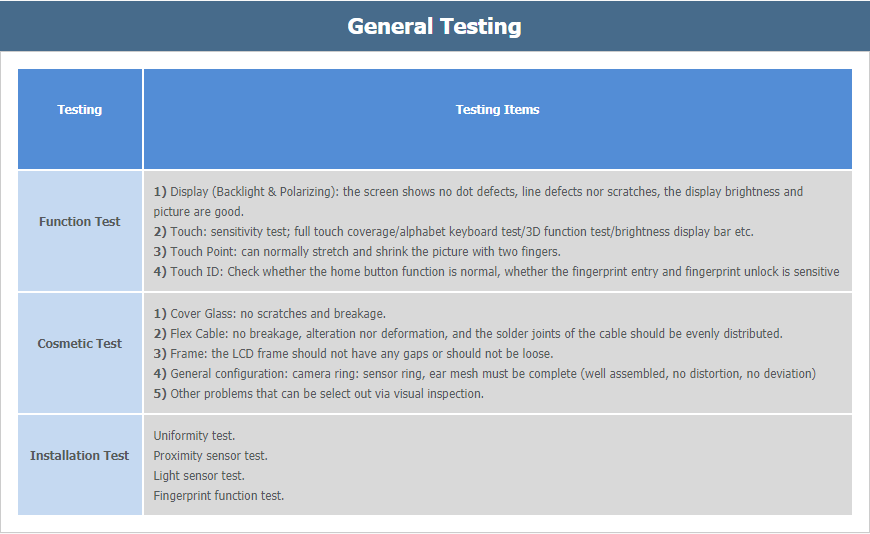Click the Touch ID home button line
Viewport: 870px width, 534px height.
[x=497, y=271]
